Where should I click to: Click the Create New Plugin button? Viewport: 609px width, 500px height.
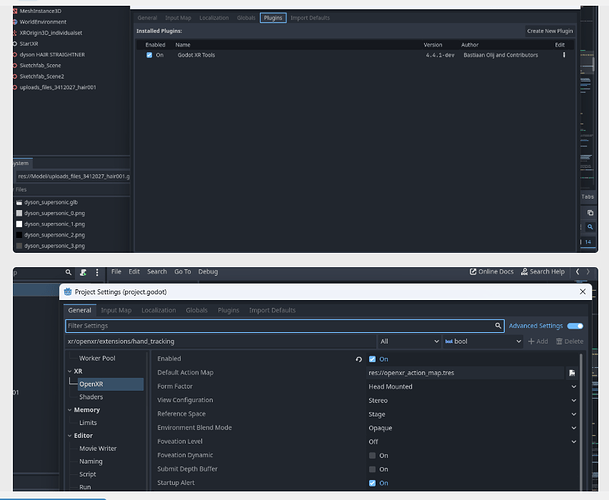coord(549,31)
